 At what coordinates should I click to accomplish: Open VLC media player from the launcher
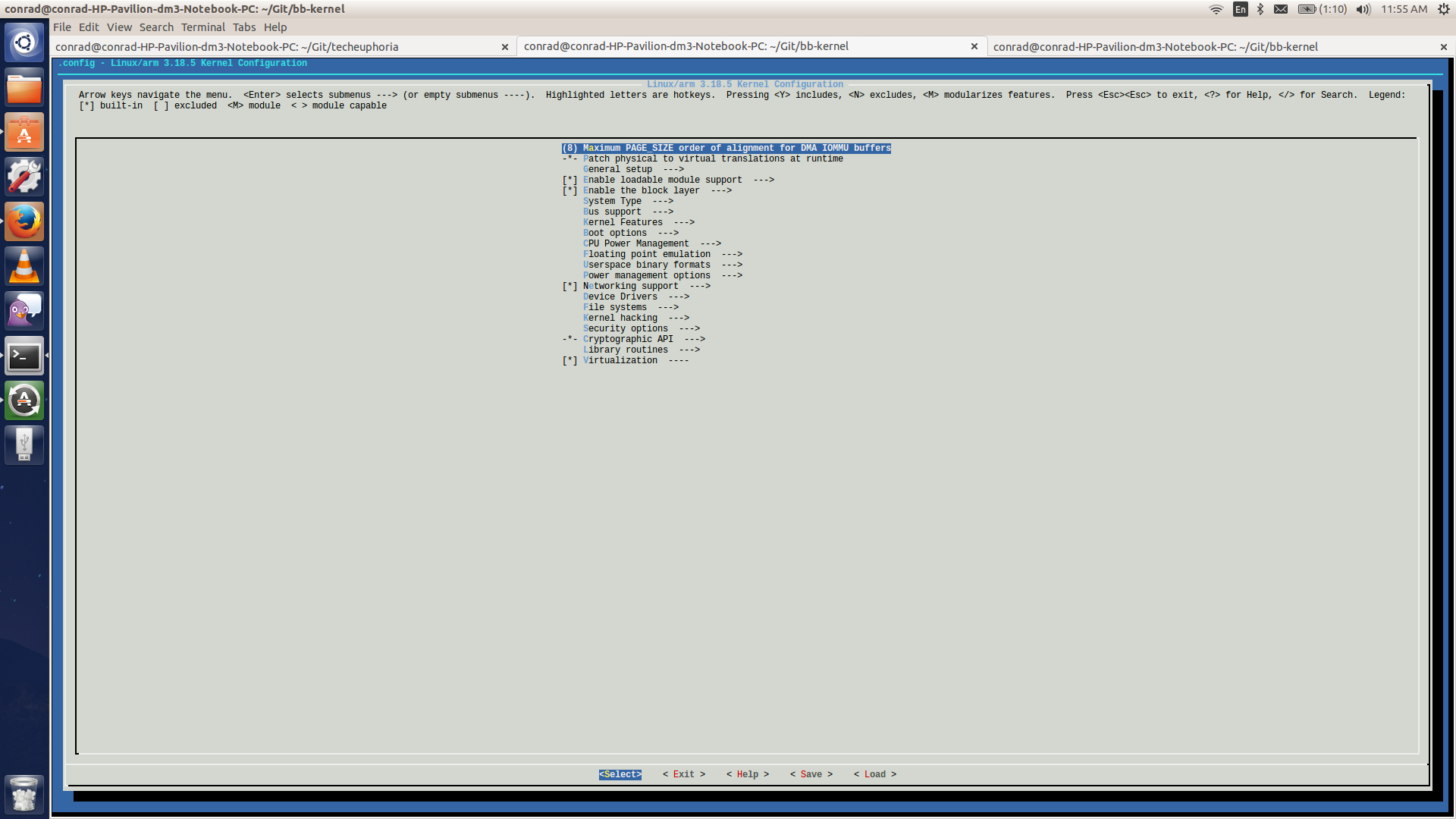(24, 265)
